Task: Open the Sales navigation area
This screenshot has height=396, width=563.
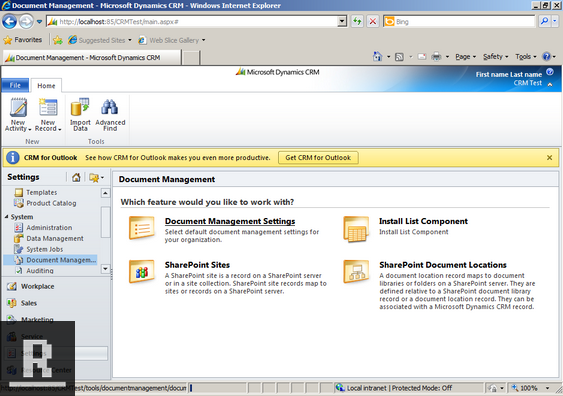Action: [x=29, y=303]
